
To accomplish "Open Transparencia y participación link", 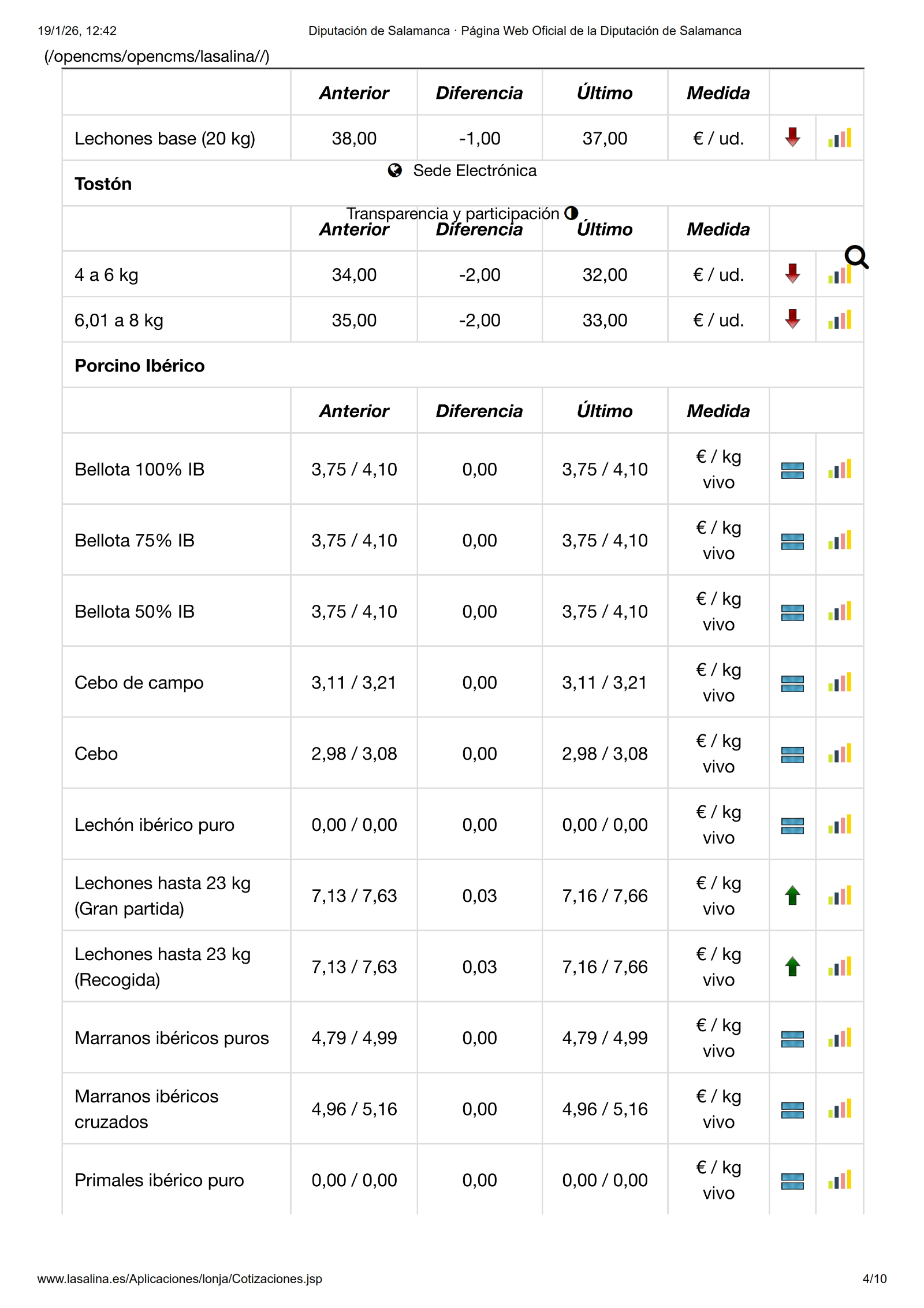I will click(453, 214).
